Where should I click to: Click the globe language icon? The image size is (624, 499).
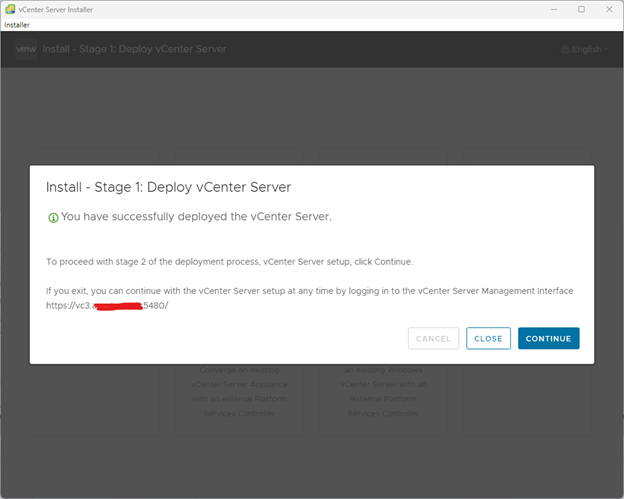(565, 50)
